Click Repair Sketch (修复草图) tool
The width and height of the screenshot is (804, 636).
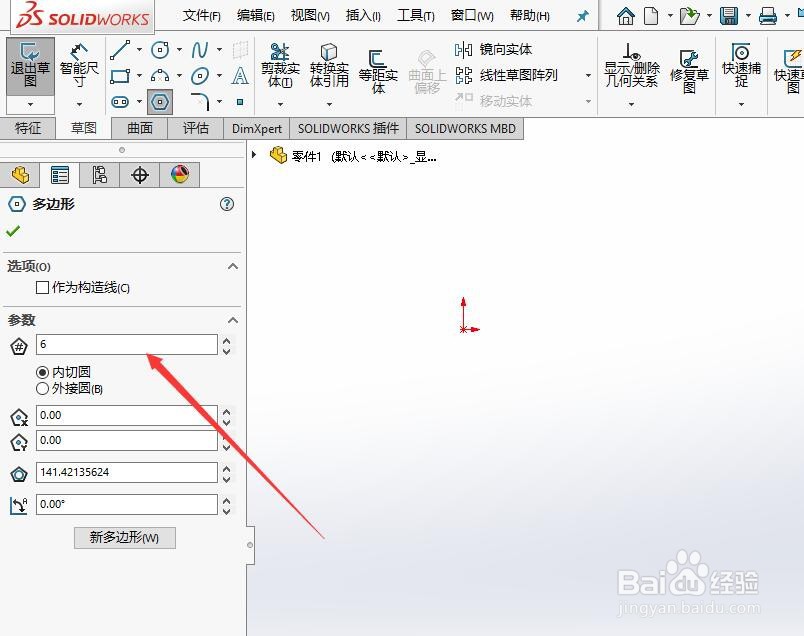coord(689,72)
